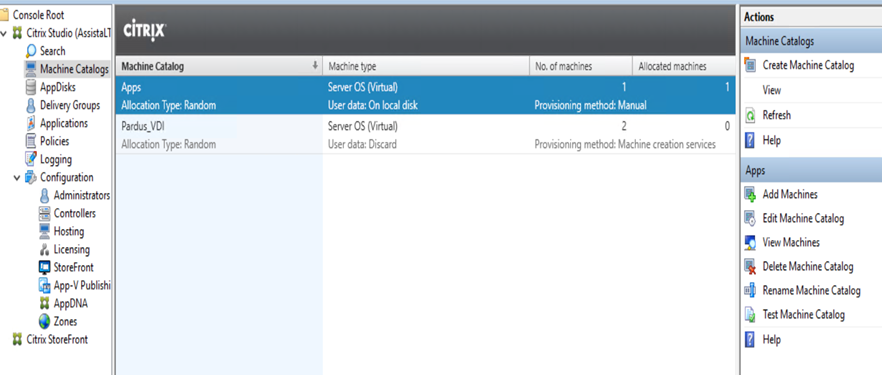The height and width of the screenshot is (375, 882).
Task: Click the green Refresh icon
Action: 750,115
